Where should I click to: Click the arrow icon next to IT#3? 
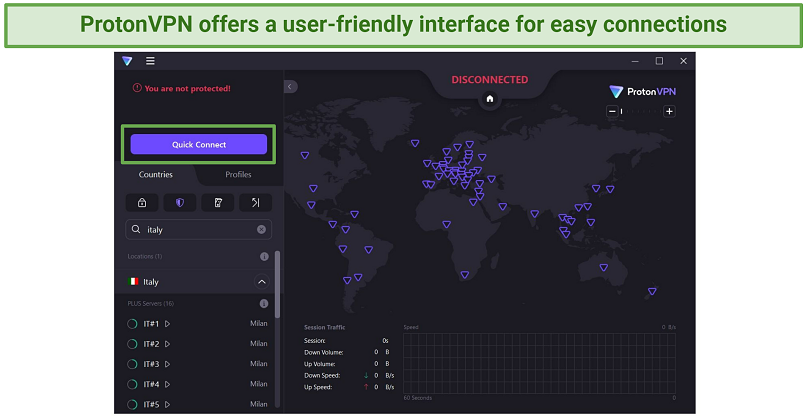[168, 364]
